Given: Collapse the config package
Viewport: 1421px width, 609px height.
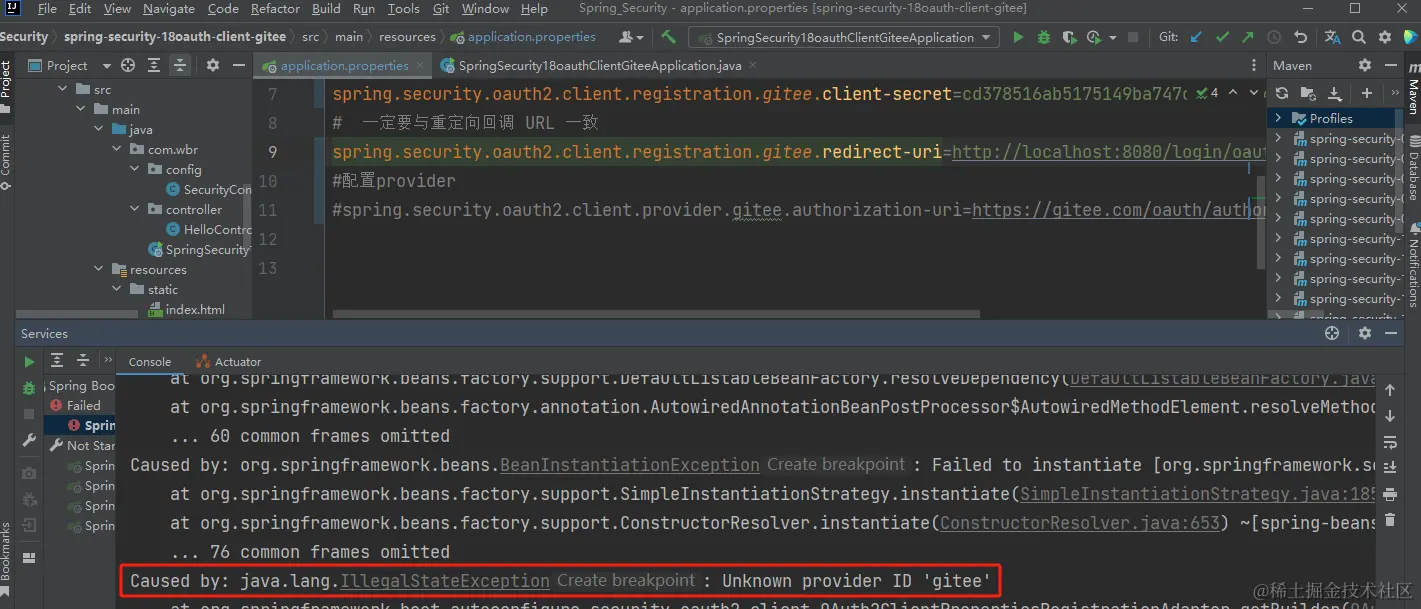Looking at the screenshot, I should (x=135, y=169).
